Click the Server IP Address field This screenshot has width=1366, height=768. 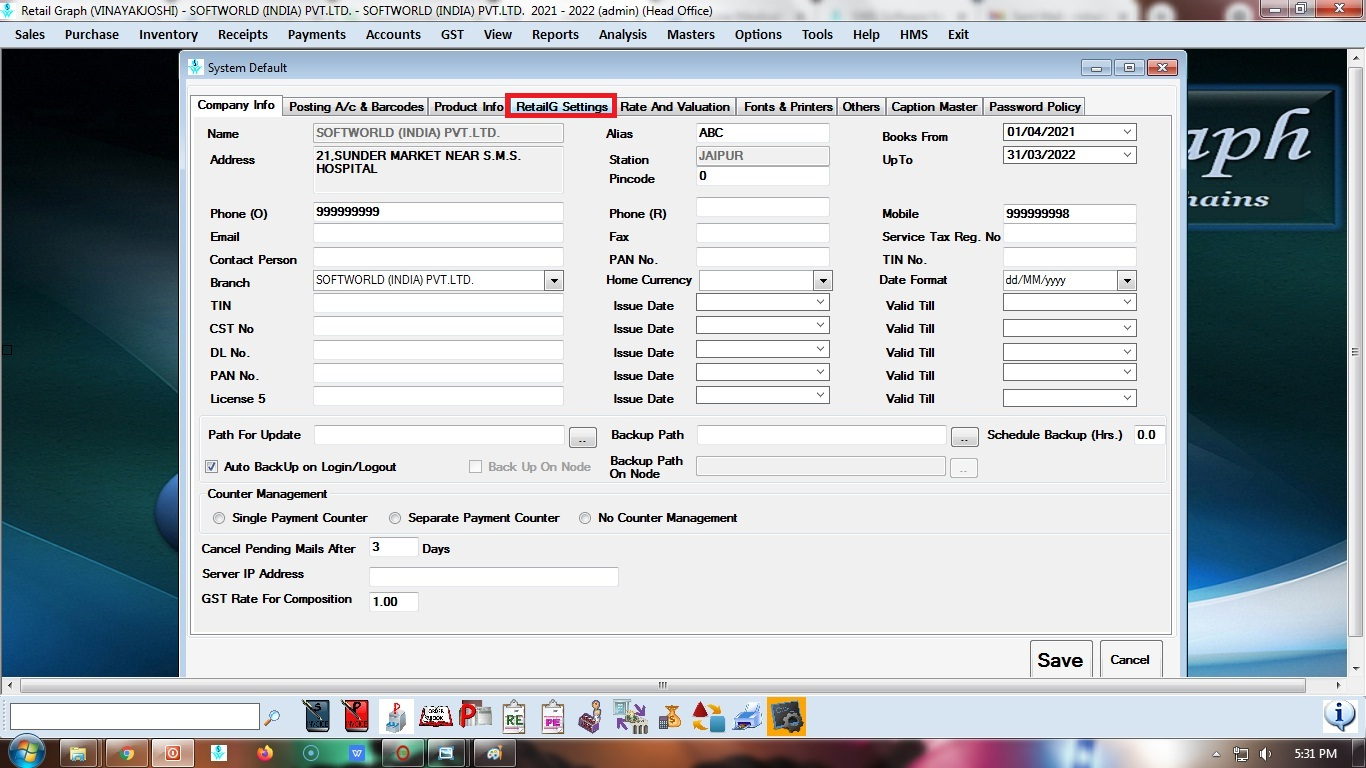(x=494, y=576)
